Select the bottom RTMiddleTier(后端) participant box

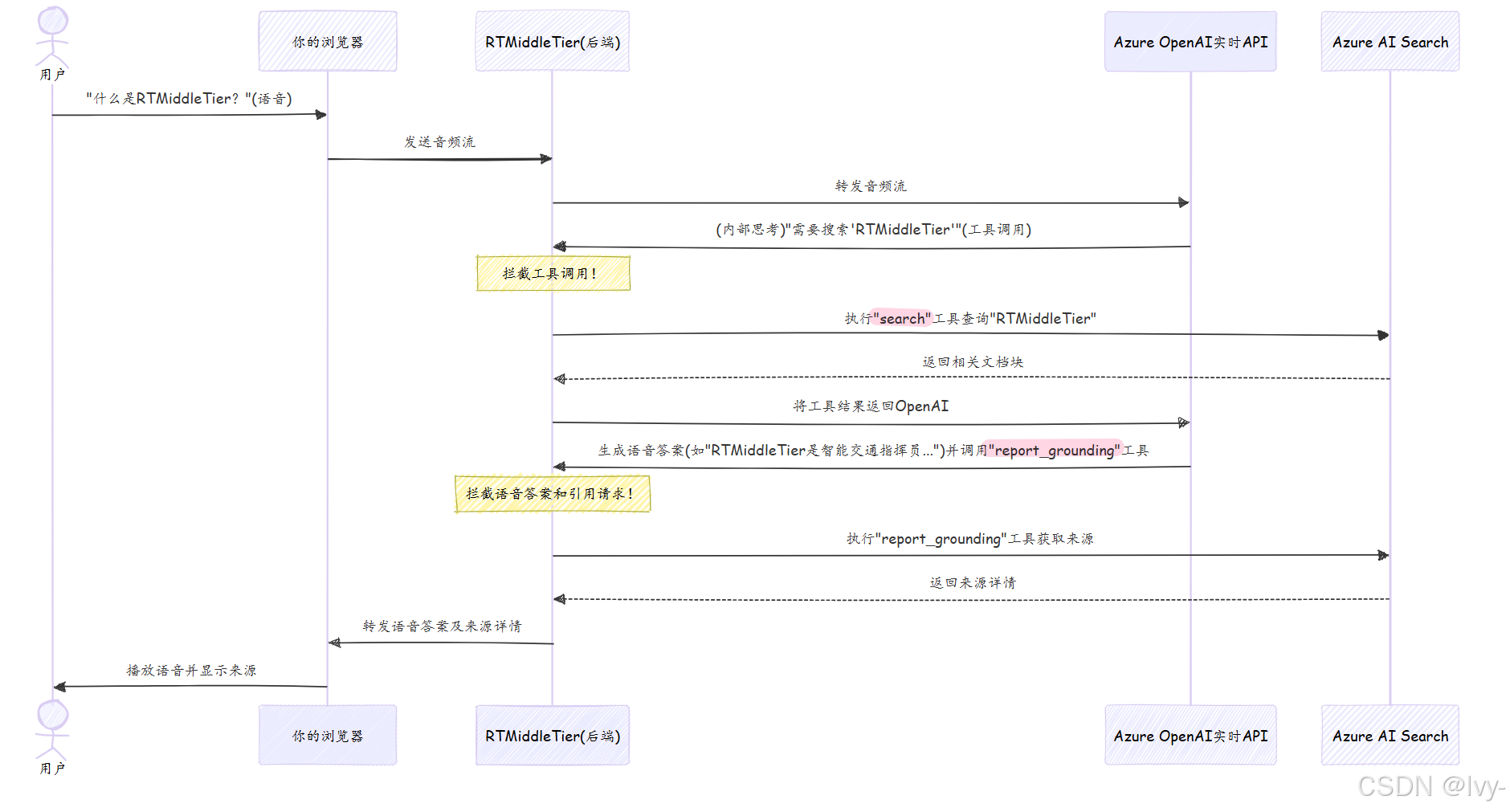(553, 736)
